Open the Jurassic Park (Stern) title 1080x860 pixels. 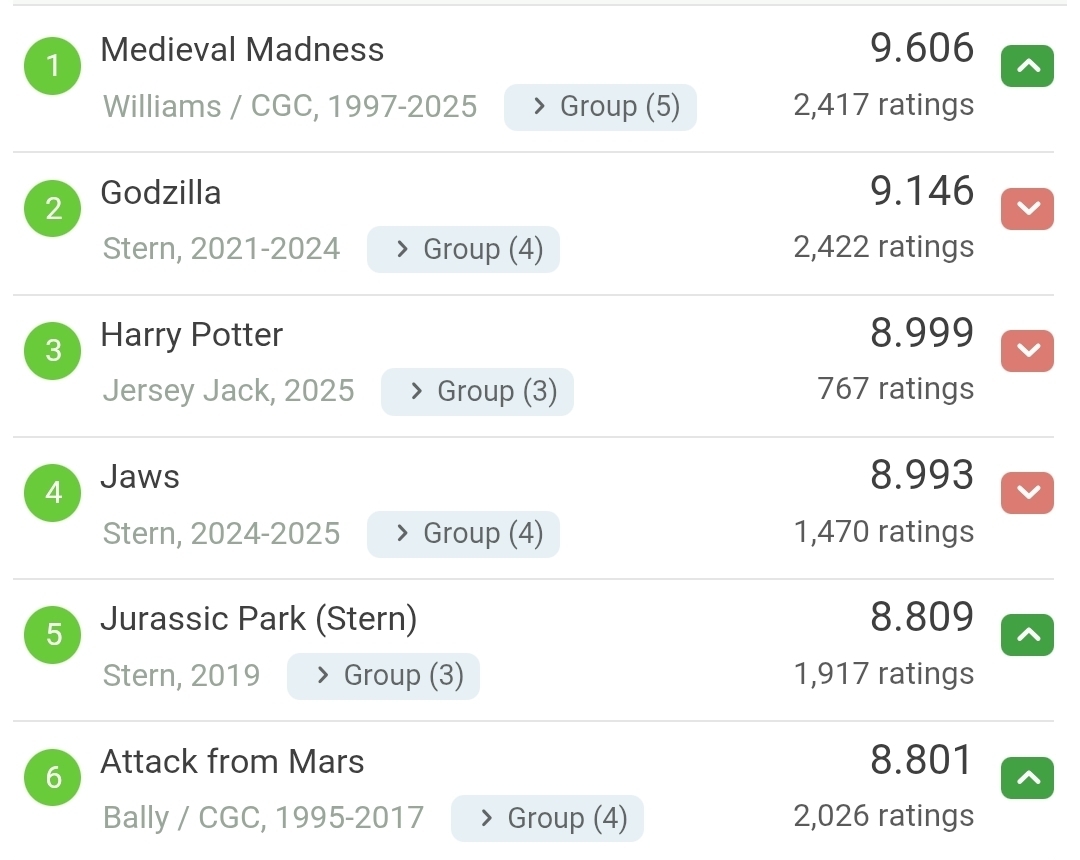[x=258, y=619]
